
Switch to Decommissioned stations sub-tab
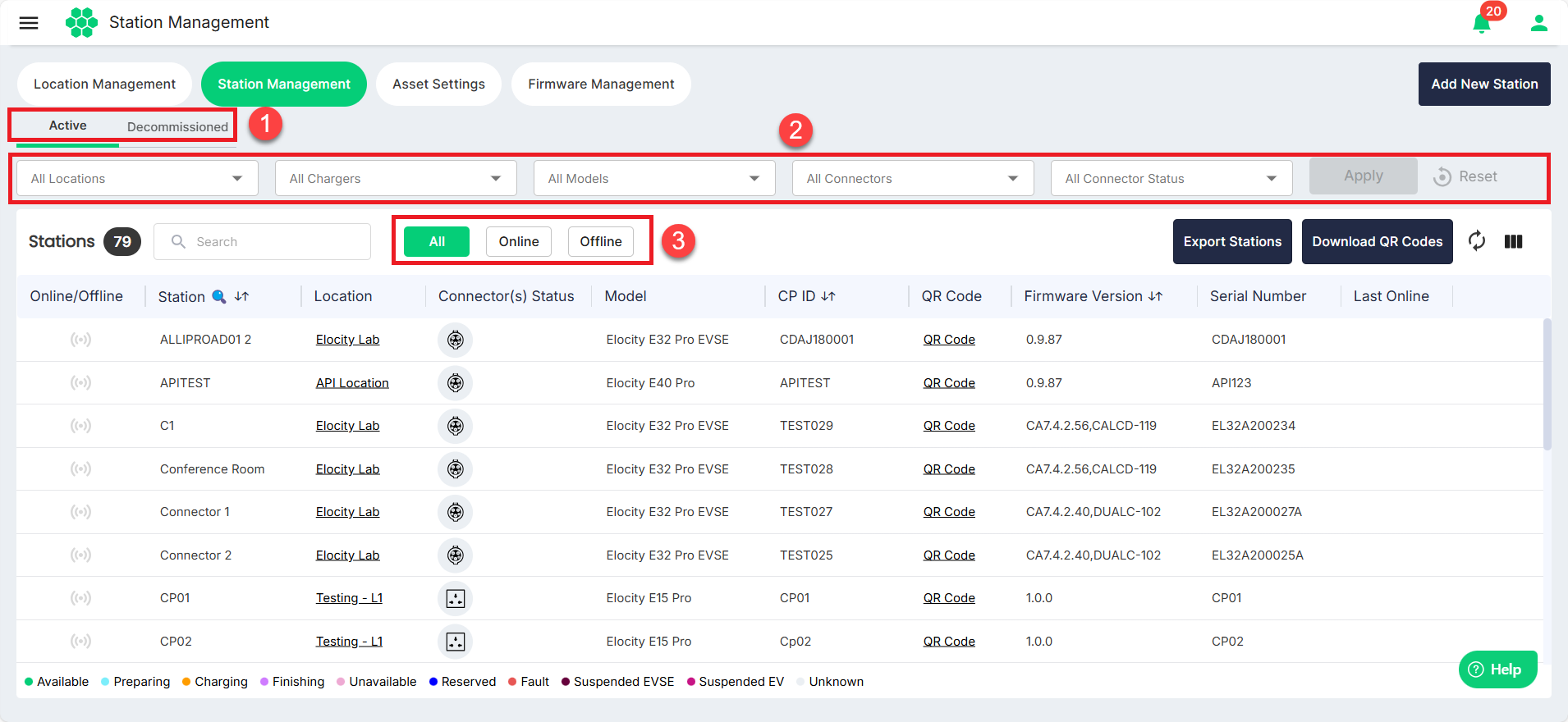(177, 126)
